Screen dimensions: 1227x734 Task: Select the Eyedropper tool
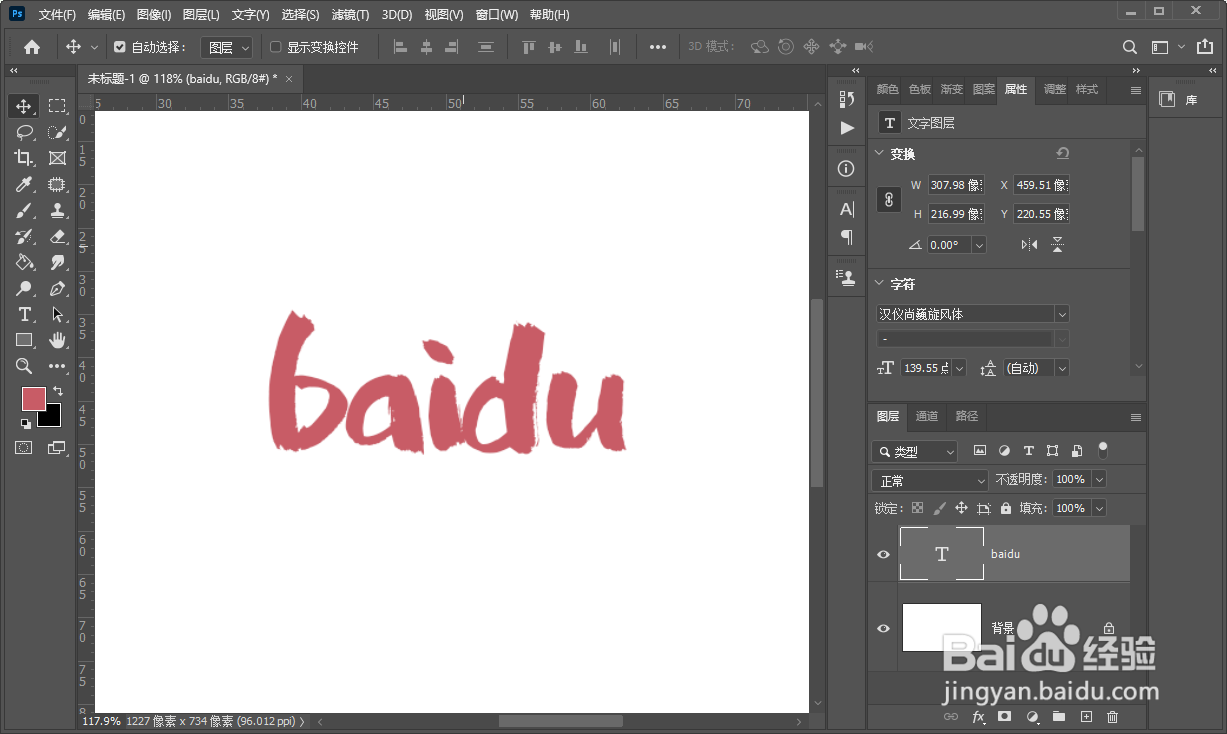click(x=24, y=184)
